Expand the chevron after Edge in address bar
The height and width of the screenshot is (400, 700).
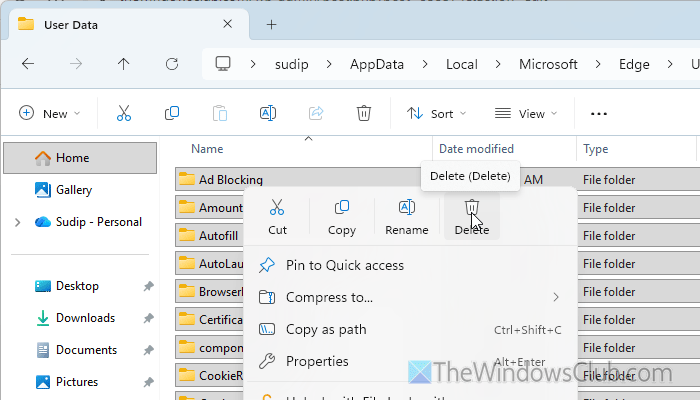coord(670,64)
